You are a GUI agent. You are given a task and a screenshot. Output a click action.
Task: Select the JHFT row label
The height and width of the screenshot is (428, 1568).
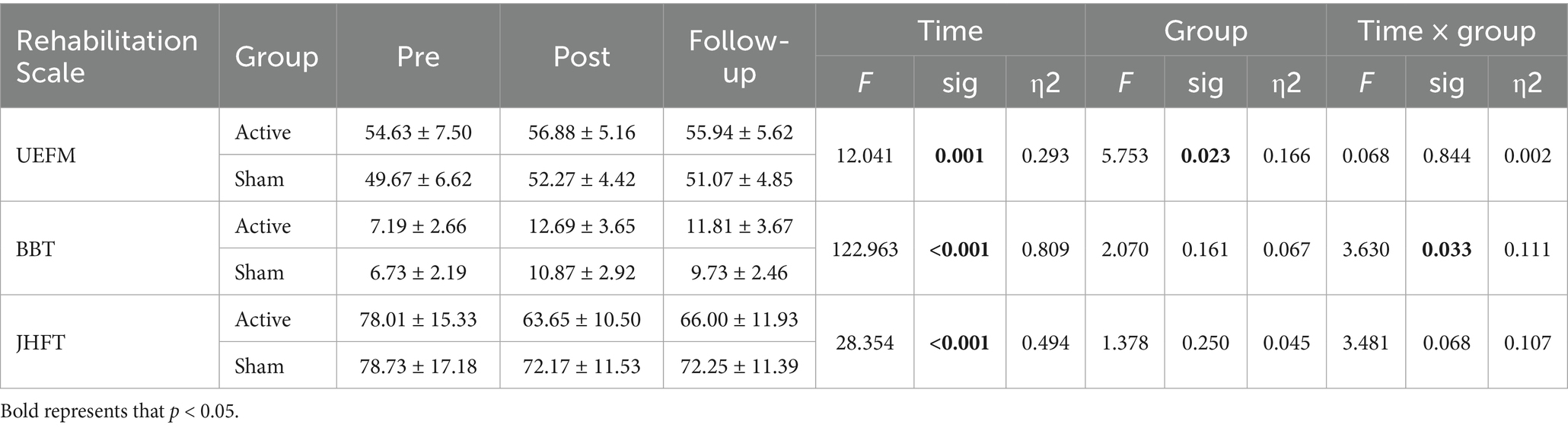click(x=40, y=343)
